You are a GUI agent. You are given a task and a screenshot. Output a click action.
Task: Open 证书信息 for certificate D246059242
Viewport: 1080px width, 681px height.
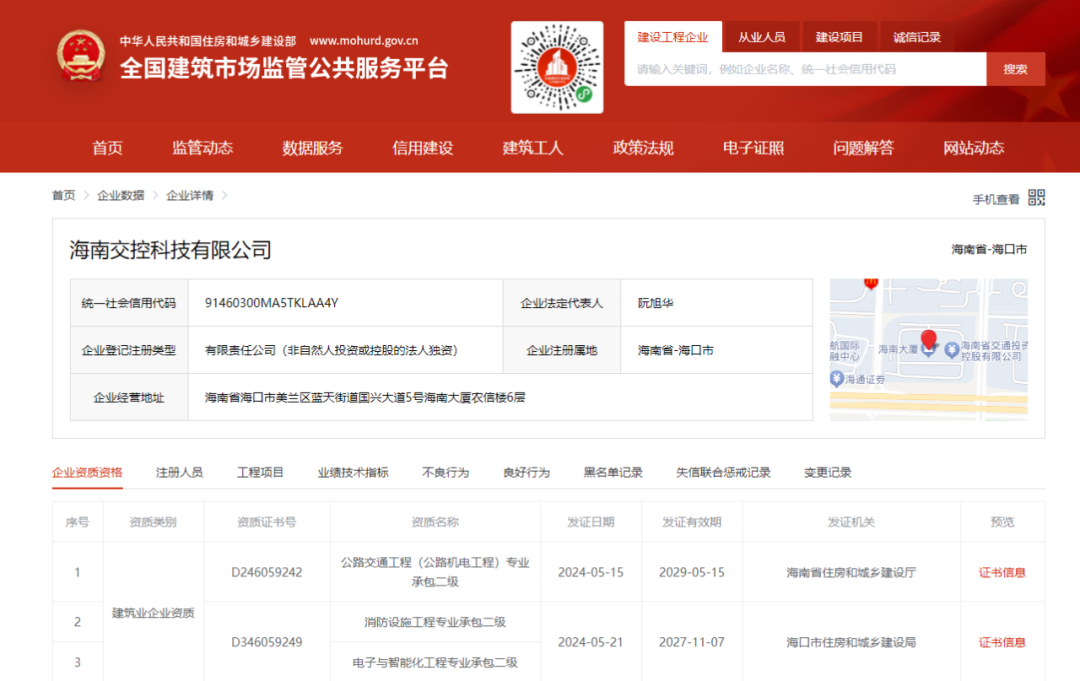click(1002, 573)
